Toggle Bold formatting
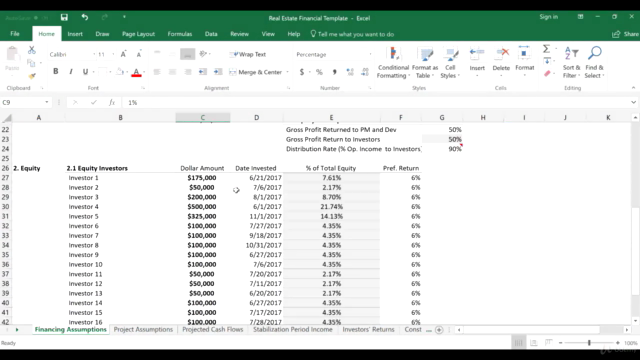Viewport: 640px width, 360px height. [x=56, y=71]
